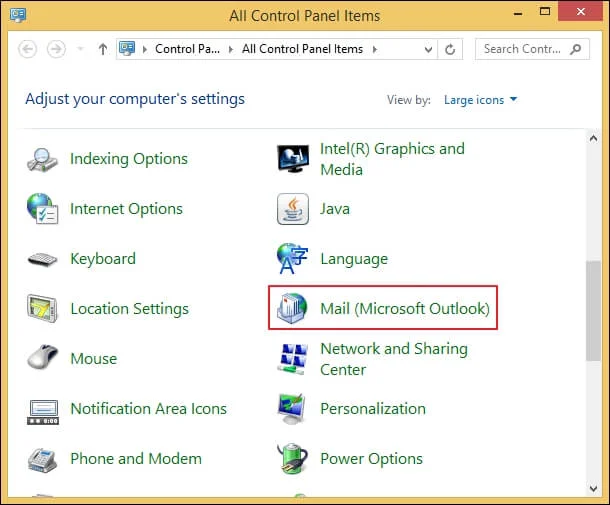Expand the arrow after All Control Panel Items
610x505 pixels.
point(375,49)
